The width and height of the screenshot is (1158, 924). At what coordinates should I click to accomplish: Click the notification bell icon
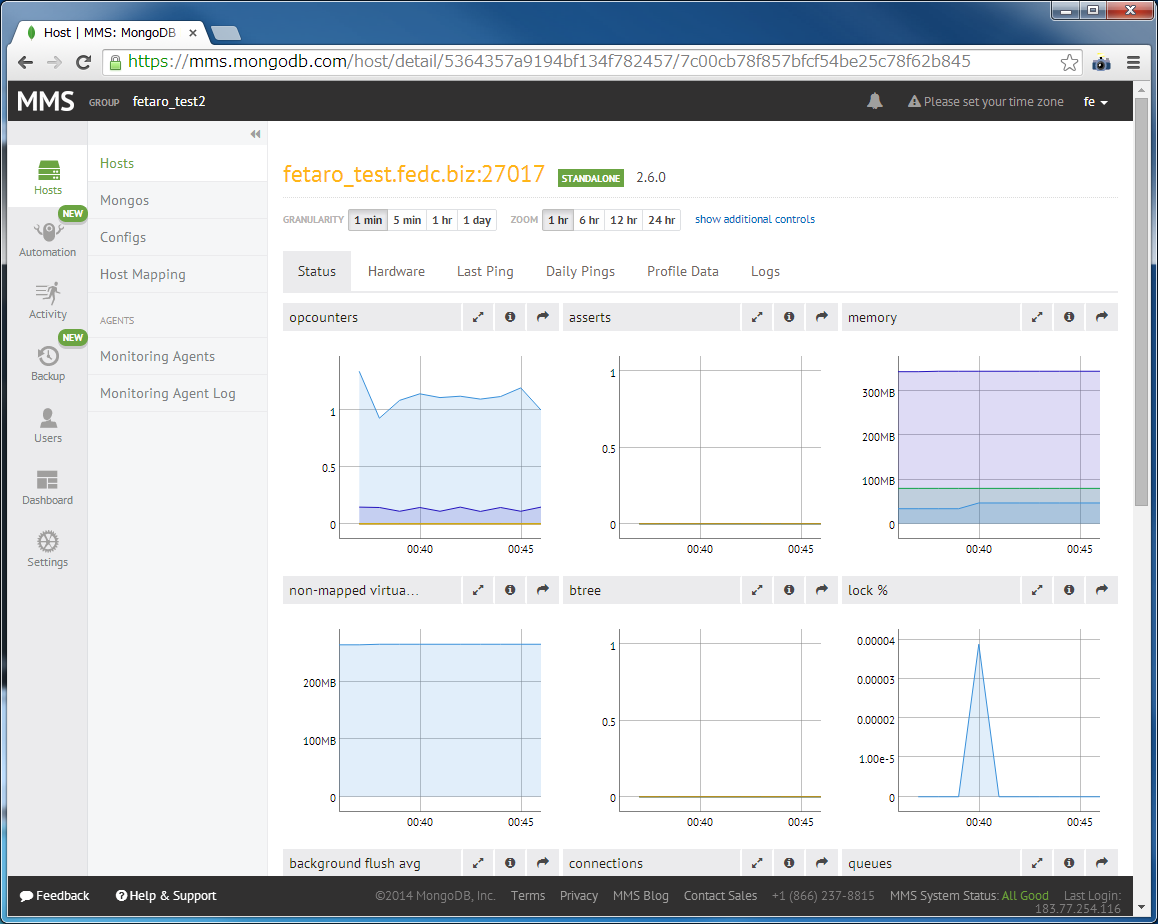click(x=874, y=101)
